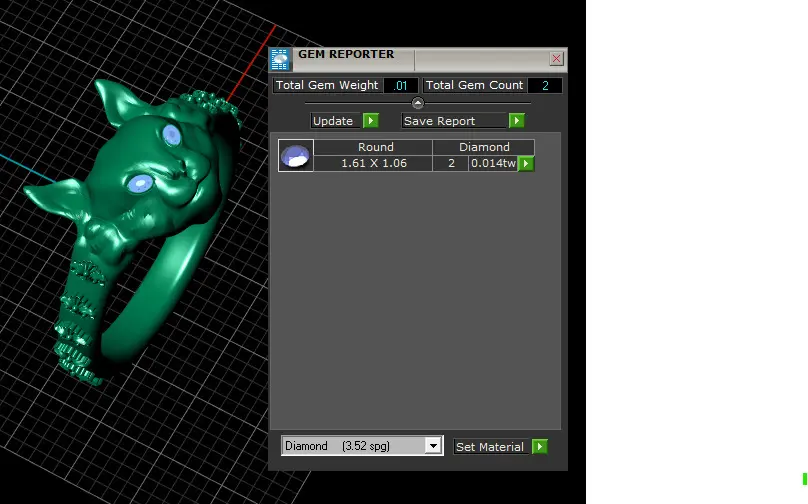Click the green Update arrow button

(x=371, y=121)
